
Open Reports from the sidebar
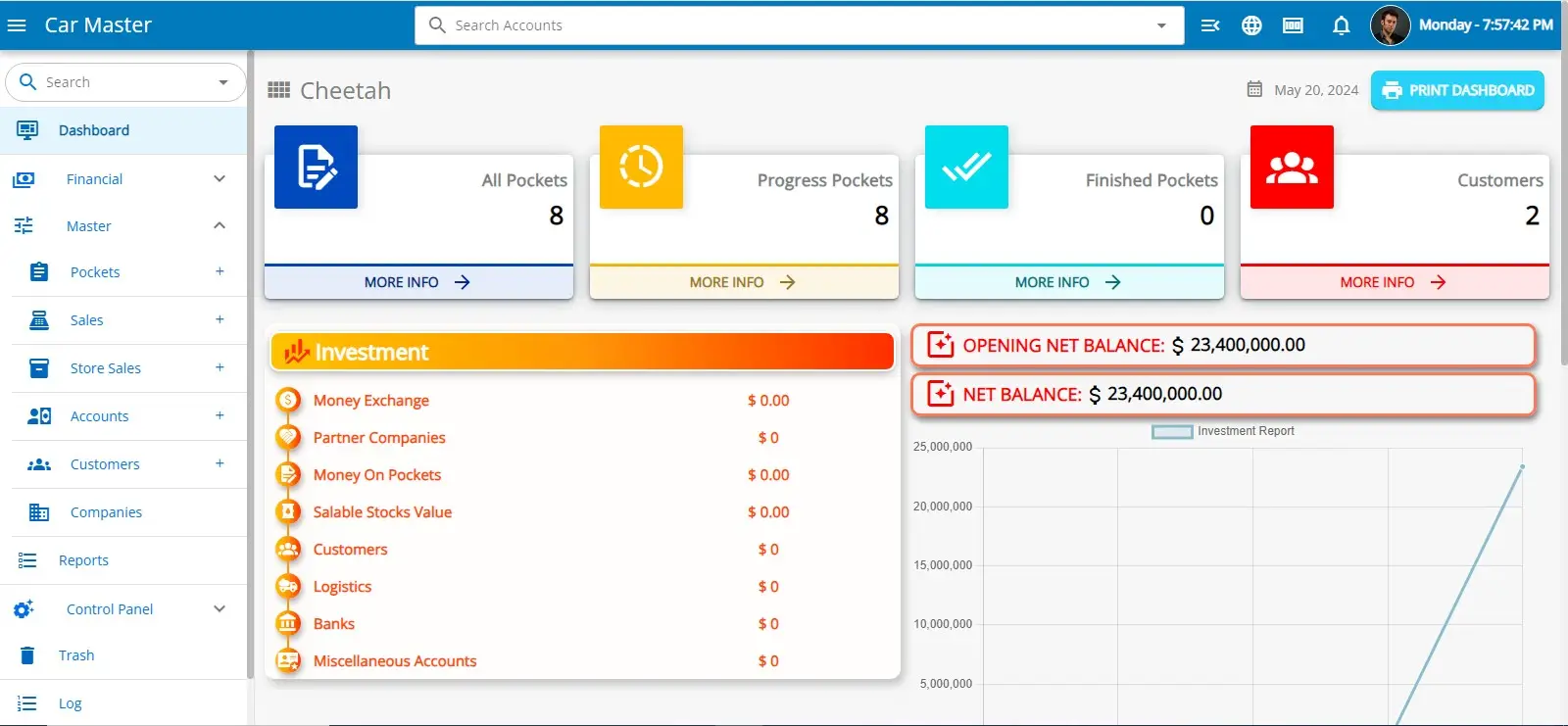[x=83, y=560]
